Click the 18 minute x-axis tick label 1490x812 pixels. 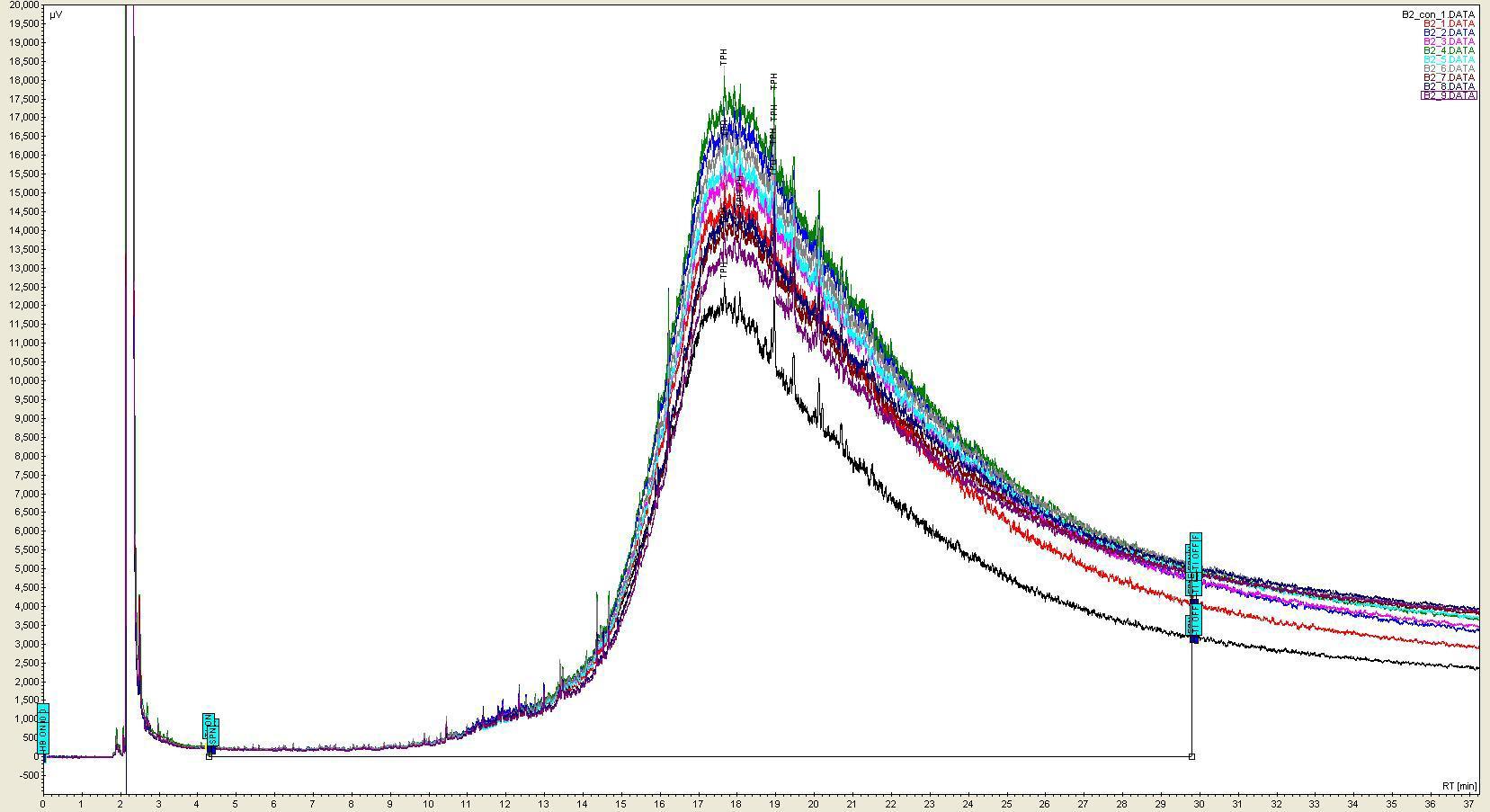736,804
